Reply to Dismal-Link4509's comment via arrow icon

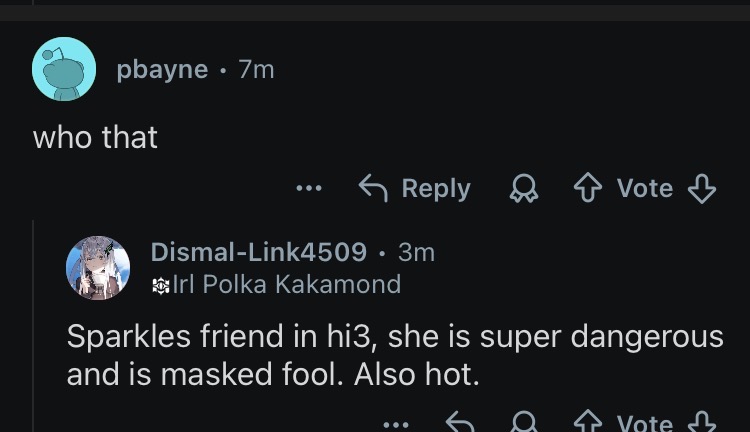pyautogui.click(x=460, y=424)
